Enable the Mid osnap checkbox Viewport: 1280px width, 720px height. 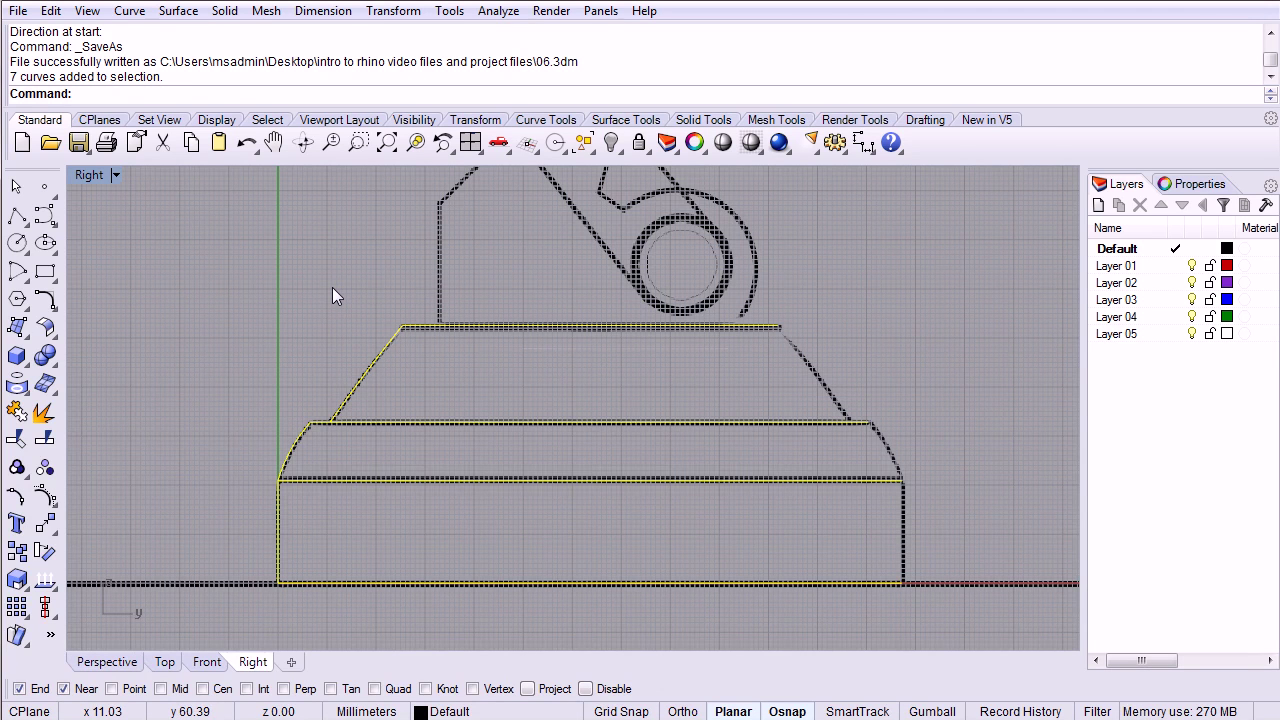click(x=161, y=689)
